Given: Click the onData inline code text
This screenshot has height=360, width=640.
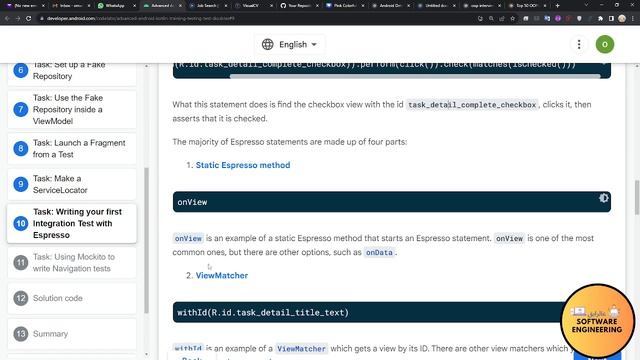Looking at the screenshot, I should [x=379, y=252].
